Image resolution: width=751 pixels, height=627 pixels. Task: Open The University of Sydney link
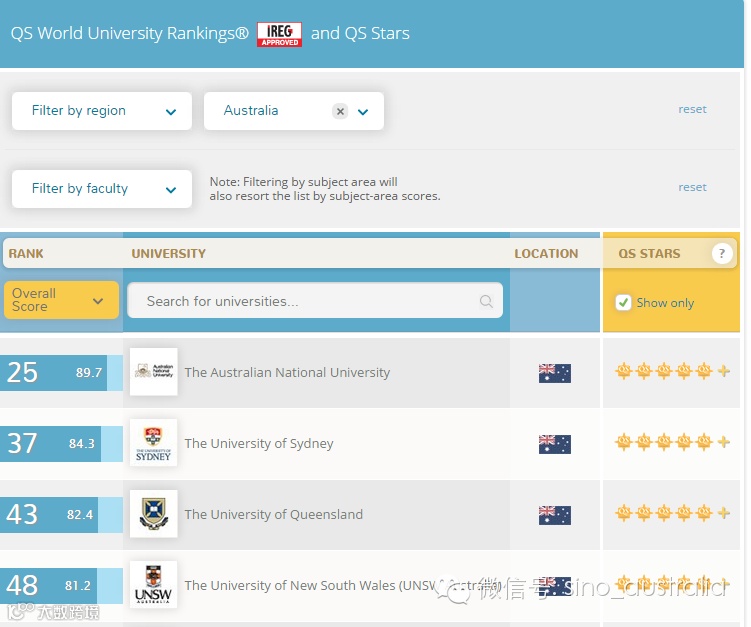pos(259,444)
